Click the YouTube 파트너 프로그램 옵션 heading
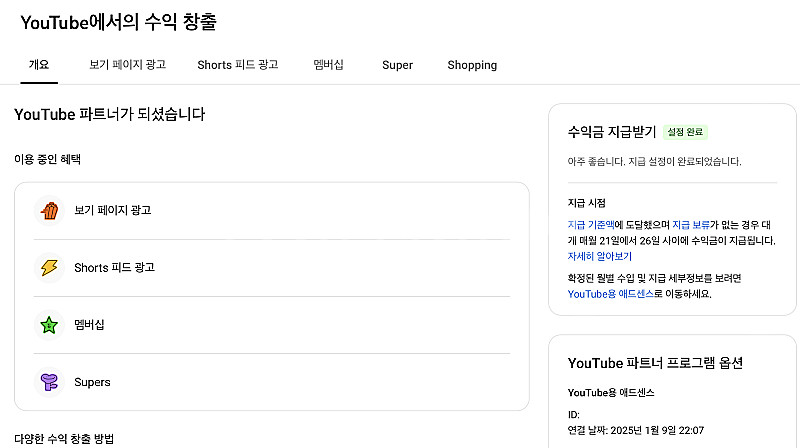 (x=655, y=363)
